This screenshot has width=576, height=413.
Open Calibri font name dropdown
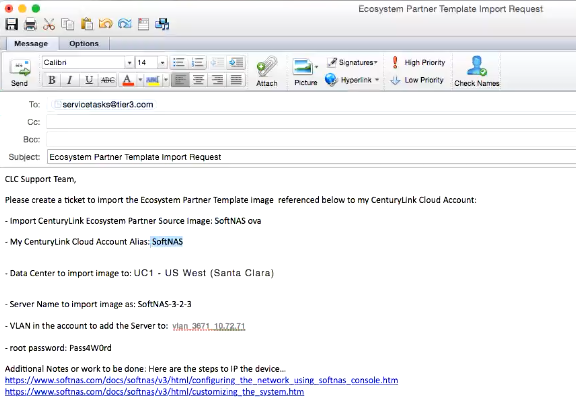[129, 63]
